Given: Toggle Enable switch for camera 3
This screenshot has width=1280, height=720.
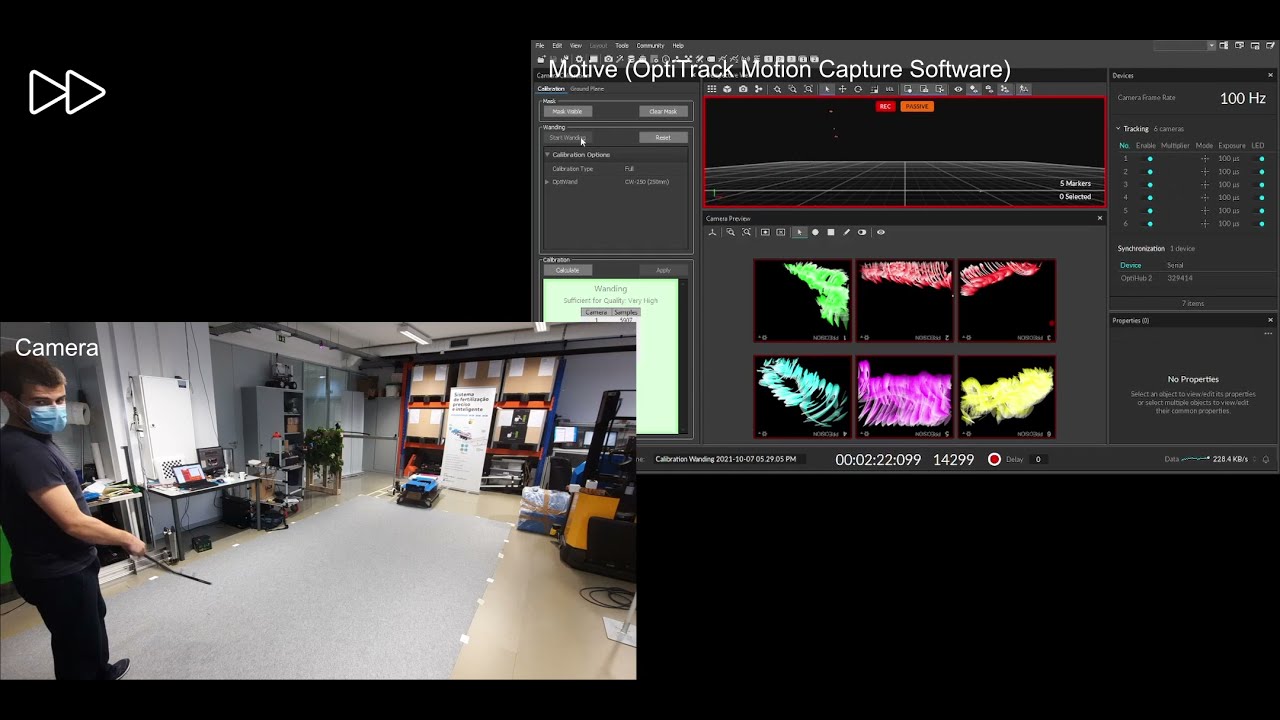Looking at the screenshot, I should point(1148,185).
